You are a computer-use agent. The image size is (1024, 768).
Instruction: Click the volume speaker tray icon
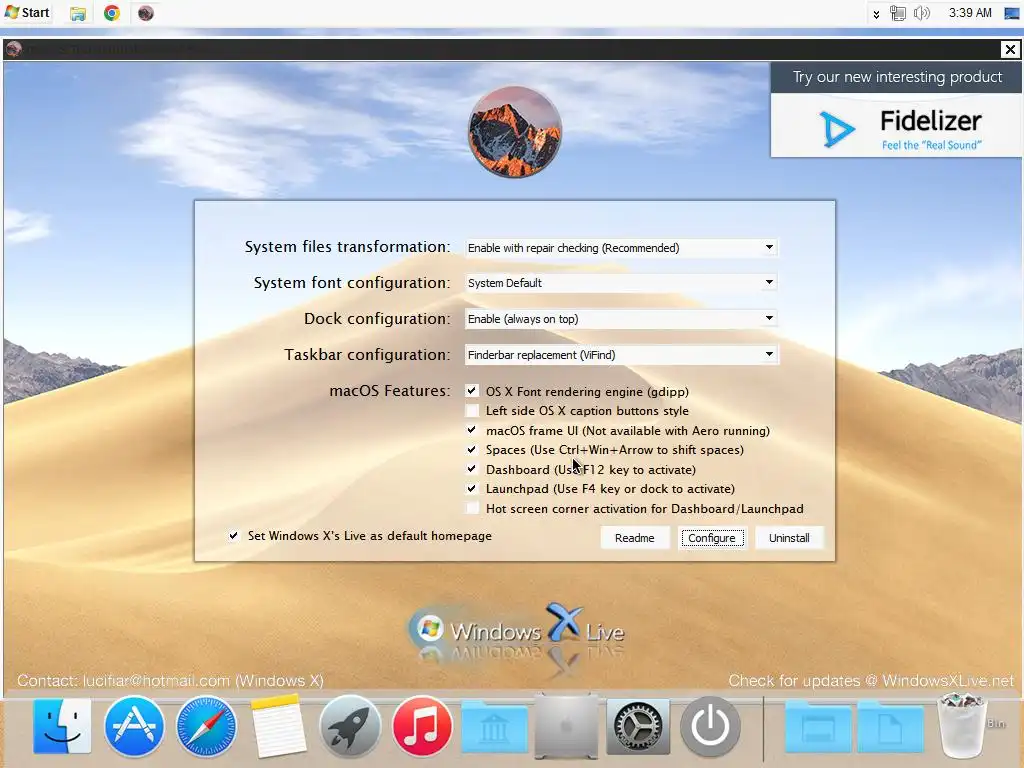tap(921, 13)
